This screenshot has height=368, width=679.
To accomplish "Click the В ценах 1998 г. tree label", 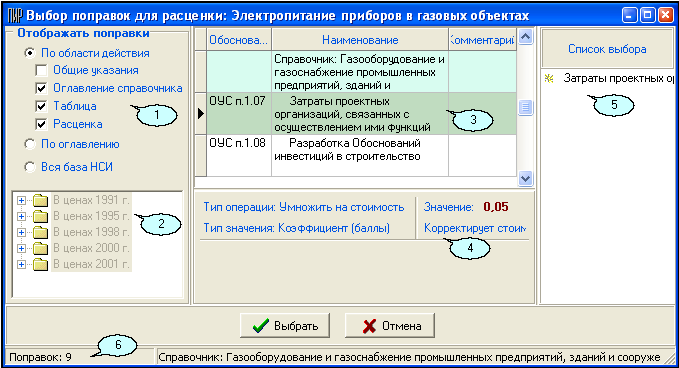I will pos(91,232).
